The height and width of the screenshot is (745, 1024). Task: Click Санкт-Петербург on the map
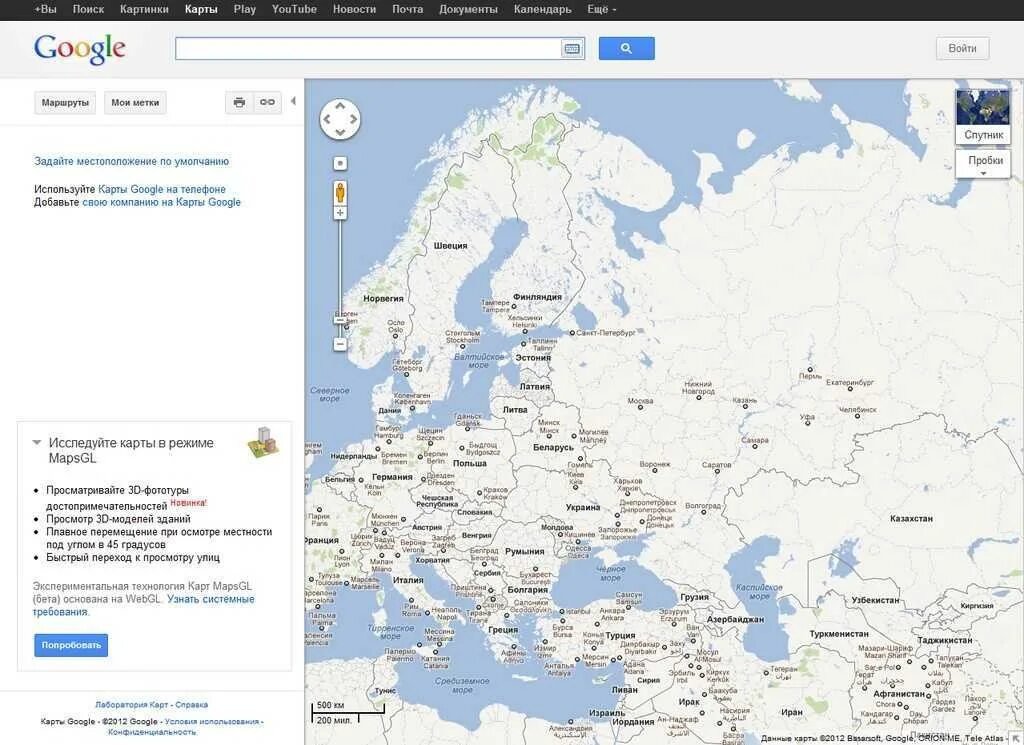605,332
